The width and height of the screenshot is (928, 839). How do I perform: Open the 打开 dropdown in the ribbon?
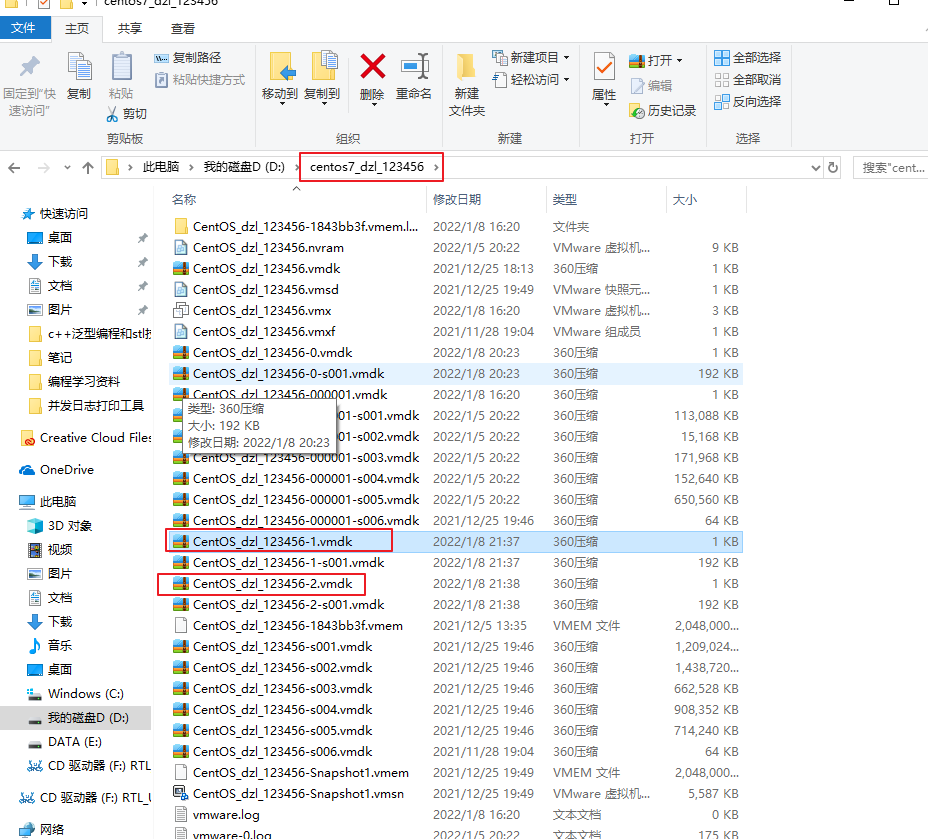(656, 60)
